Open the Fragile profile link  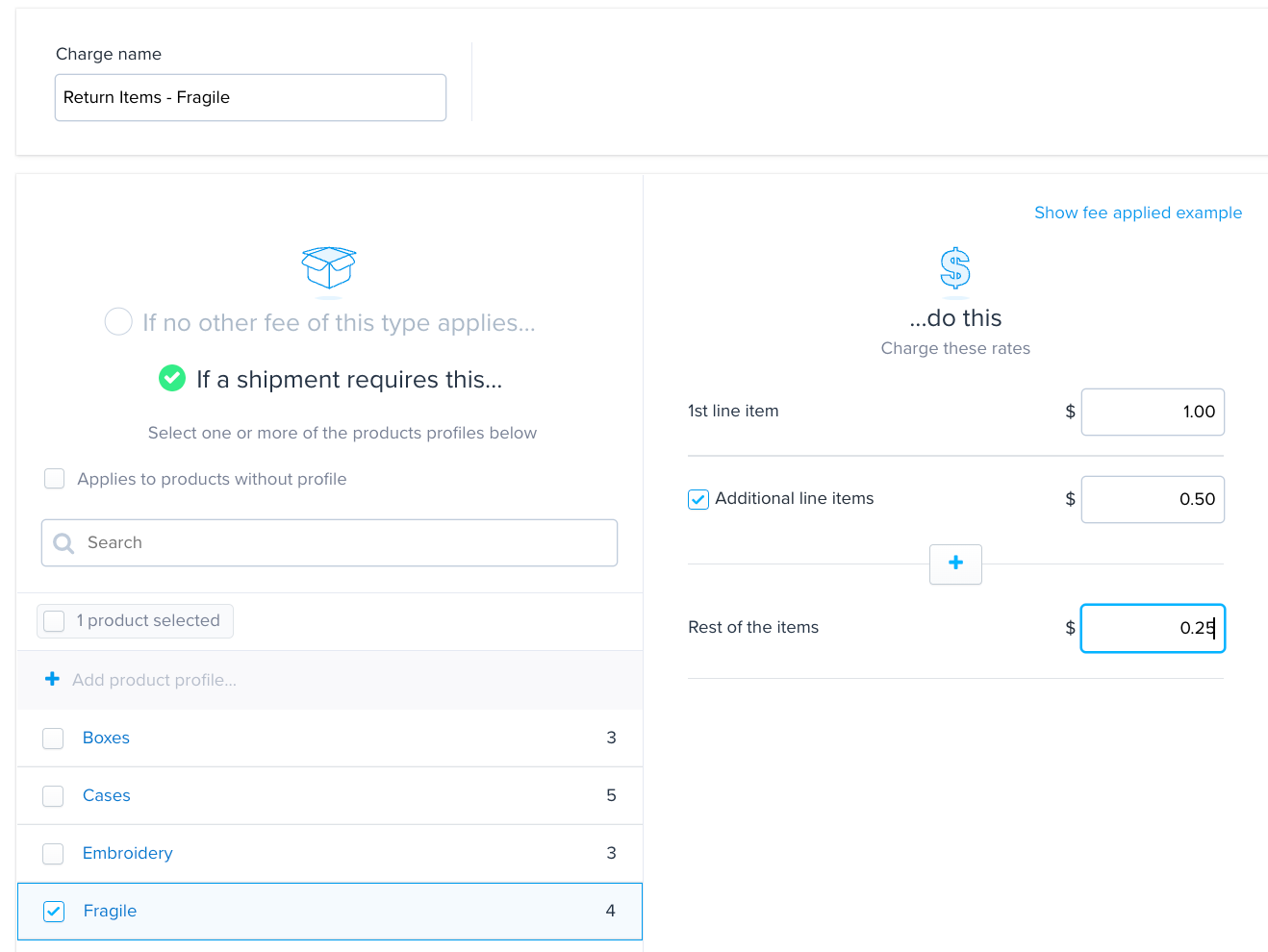[x=110, y=911]
